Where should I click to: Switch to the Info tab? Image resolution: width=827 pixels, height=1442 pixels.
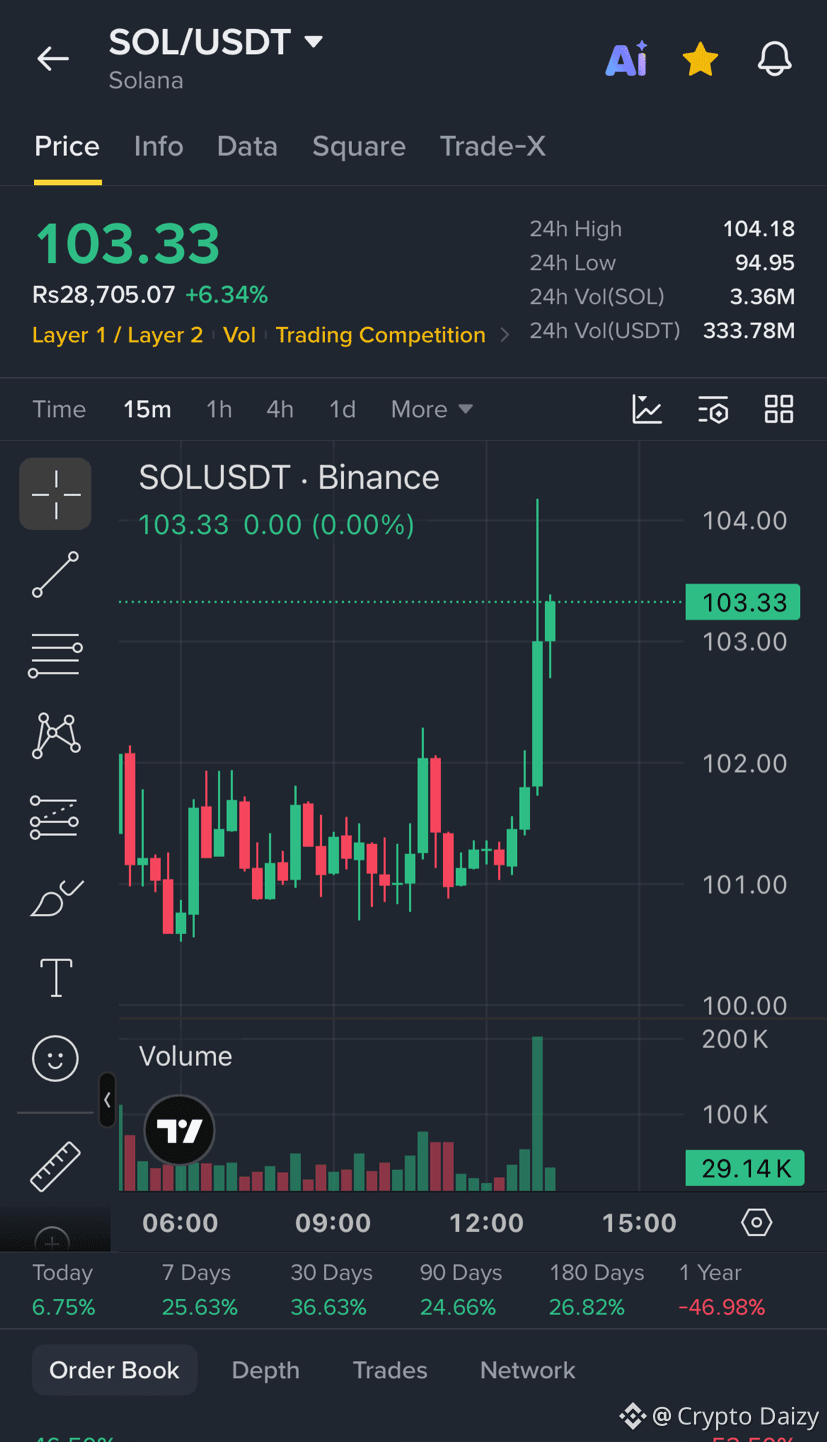click(x=158, y=147)
